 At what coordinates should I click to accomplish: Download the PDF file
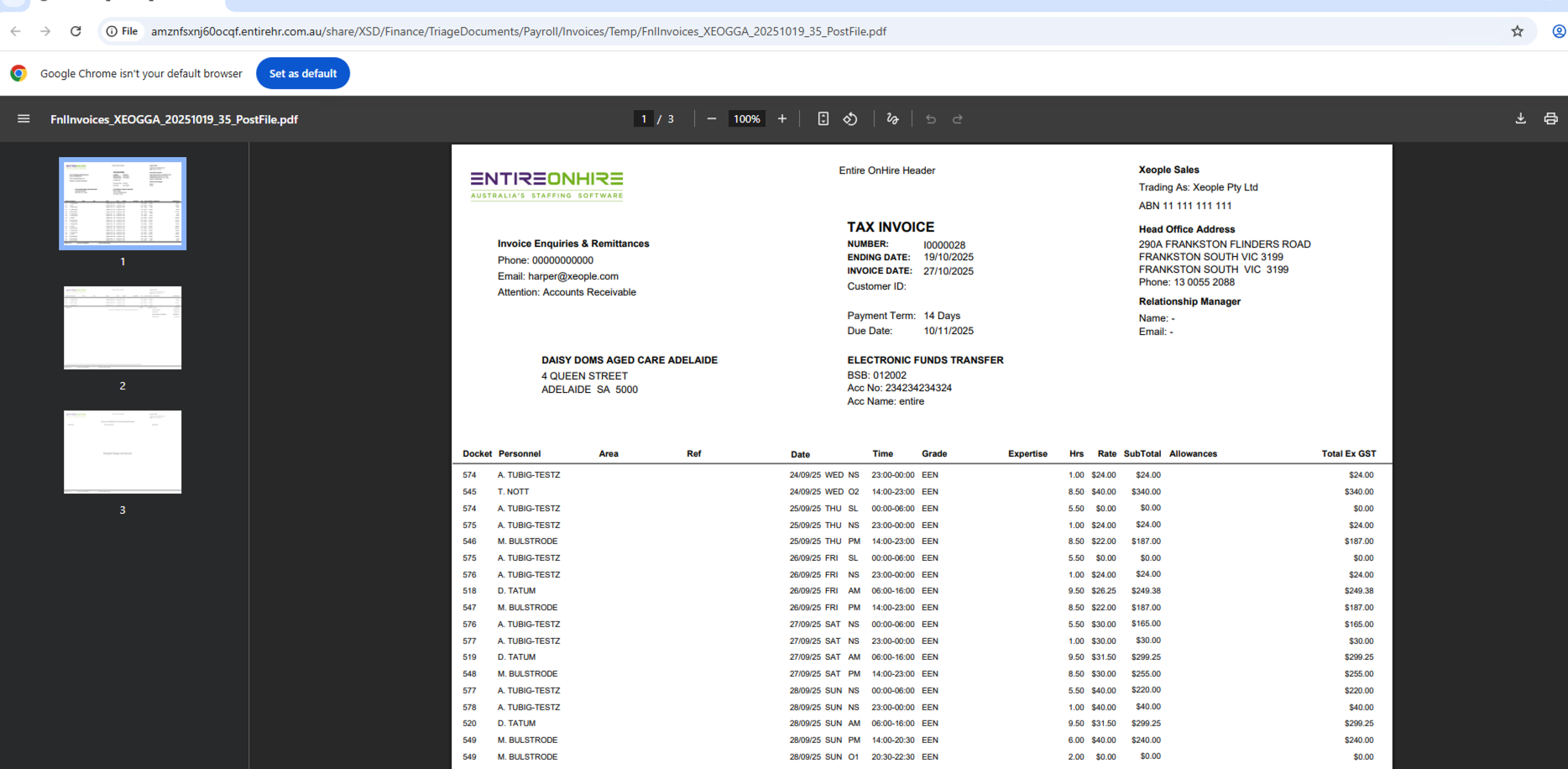coord(1520,119)
